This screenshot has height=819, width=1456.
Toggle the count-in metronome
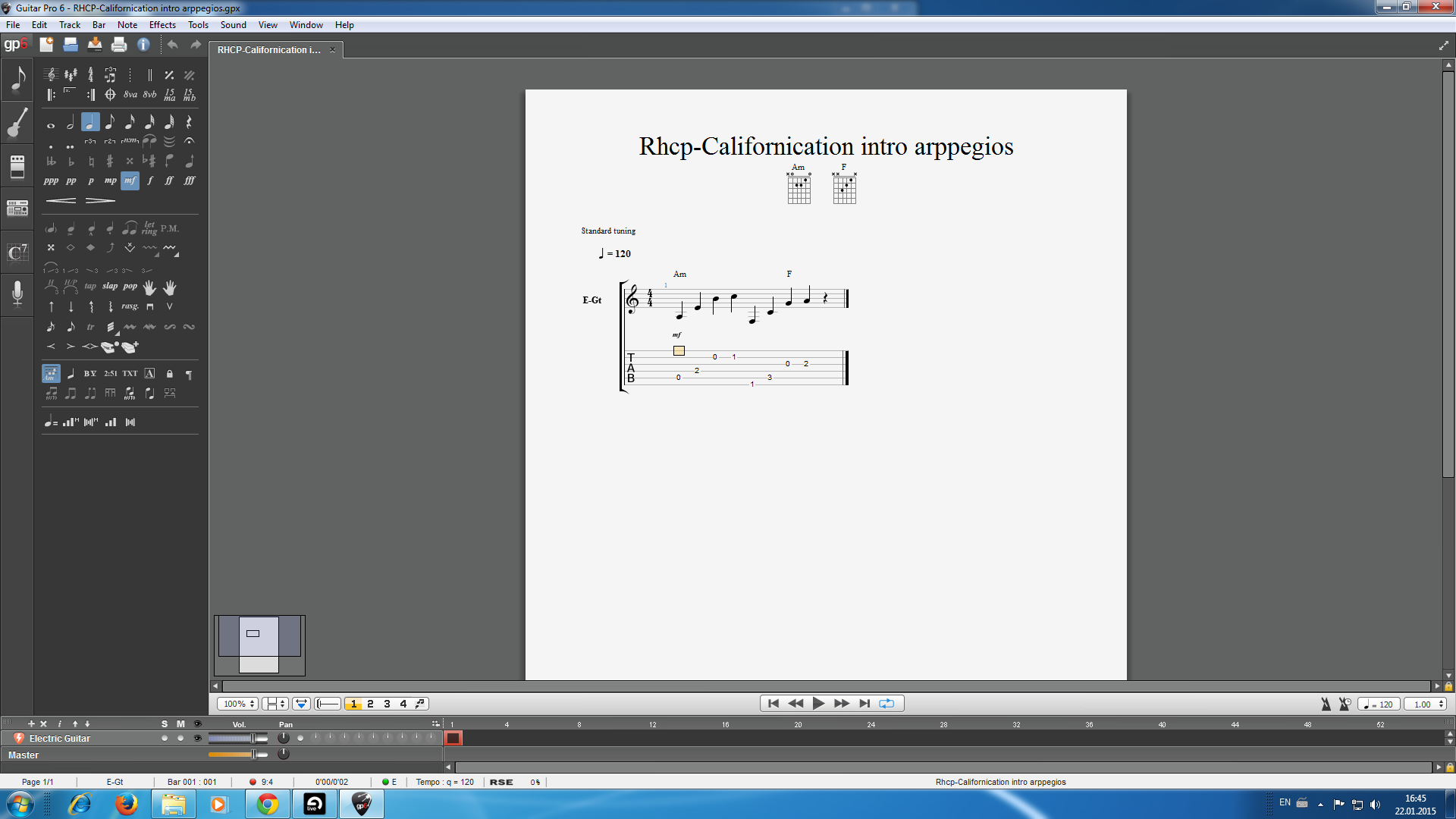tap(1345, 704)
